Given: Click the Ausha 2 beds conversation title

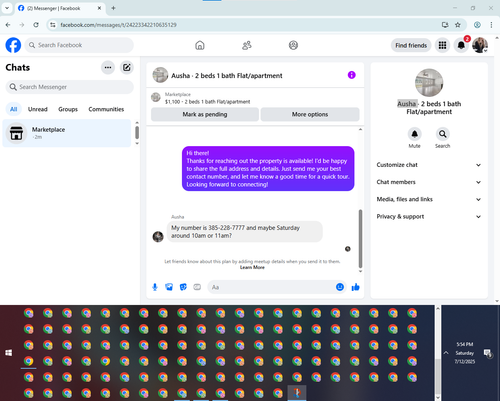Looking at the screenshot, I should pos(227,76).
